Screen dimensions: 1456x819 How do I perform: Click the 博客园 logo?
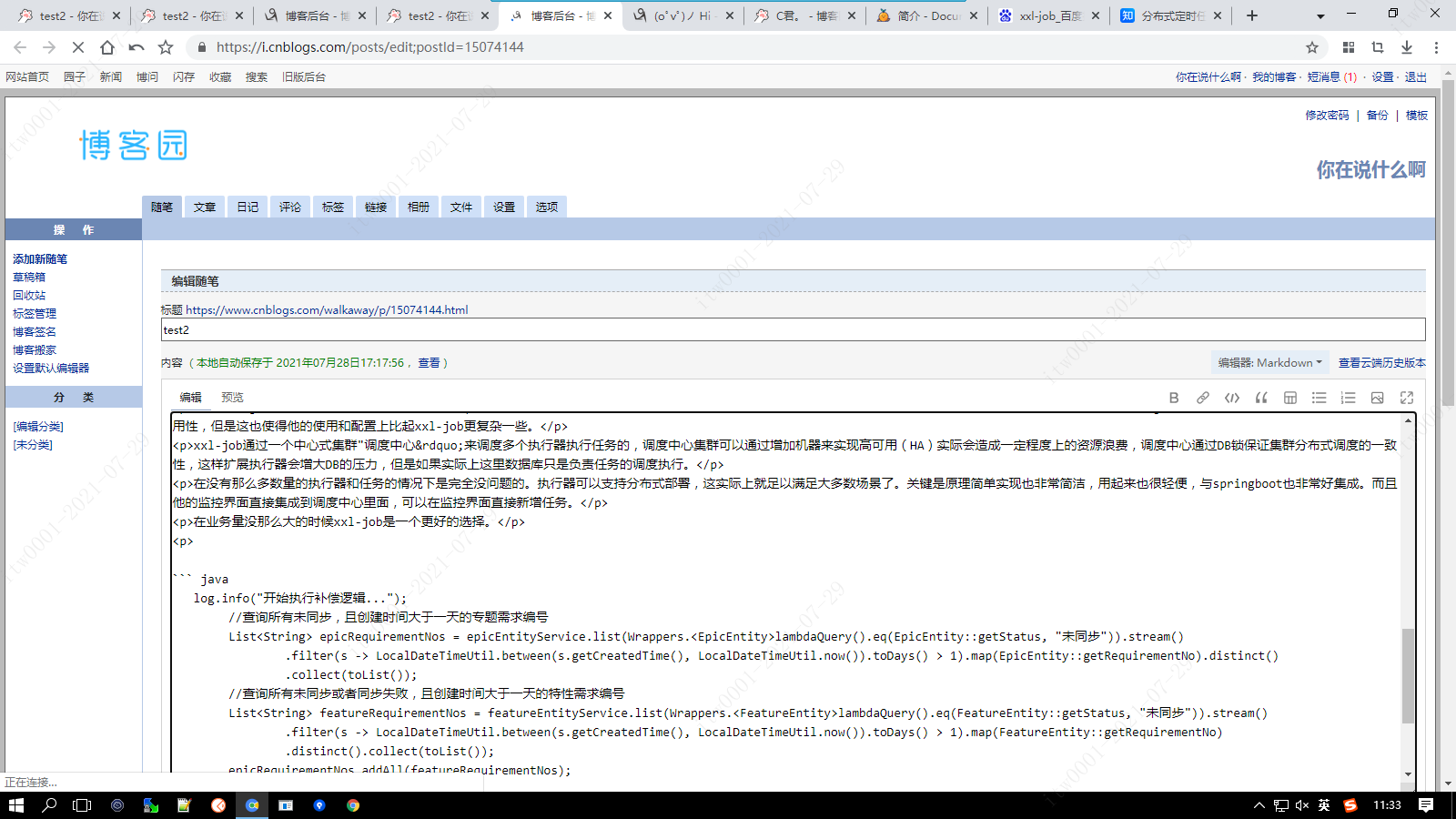click(134, 145)
